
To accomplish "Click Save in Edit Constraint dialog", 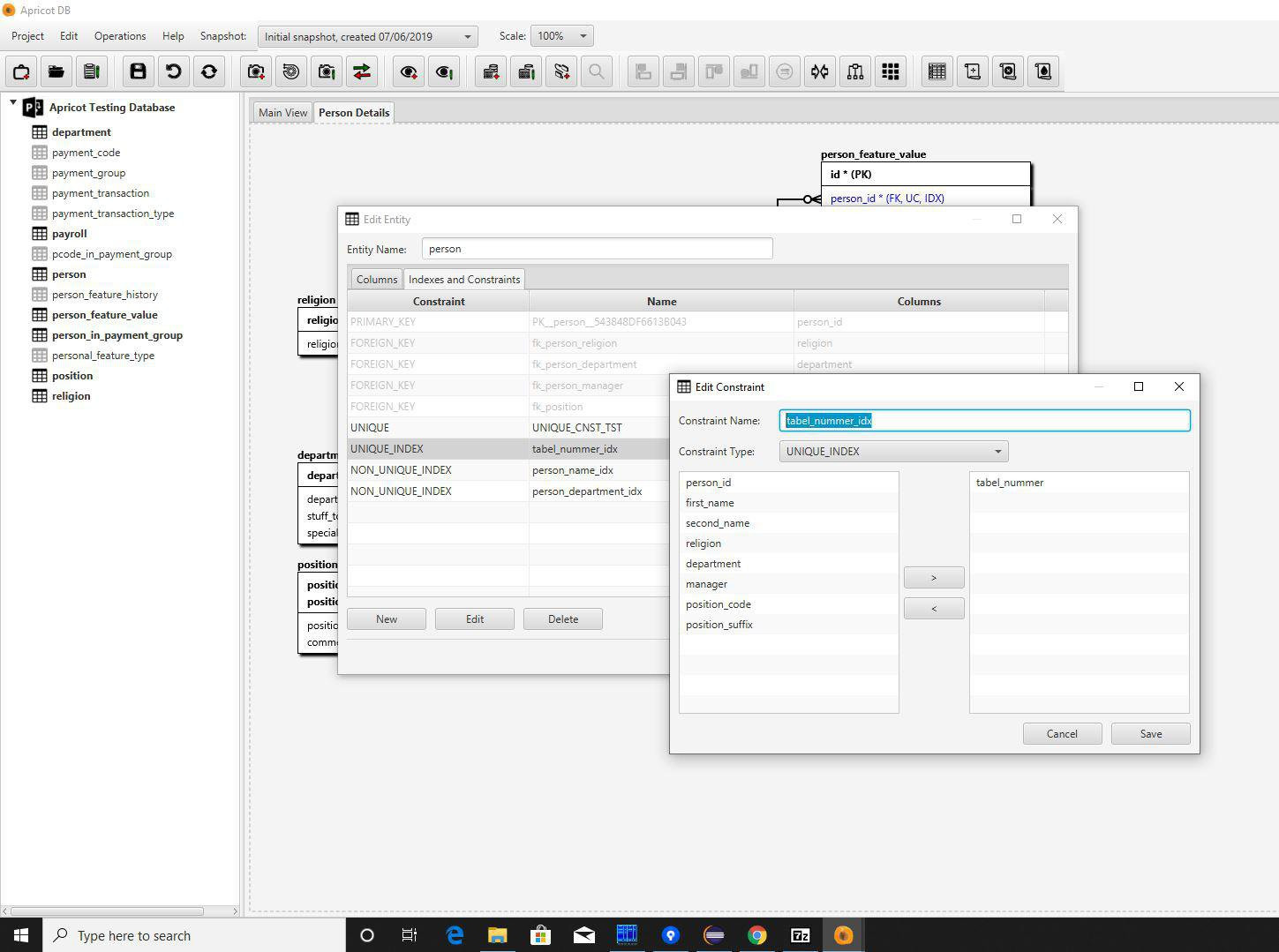I will pyautogui.click(x=1151, y=734).
